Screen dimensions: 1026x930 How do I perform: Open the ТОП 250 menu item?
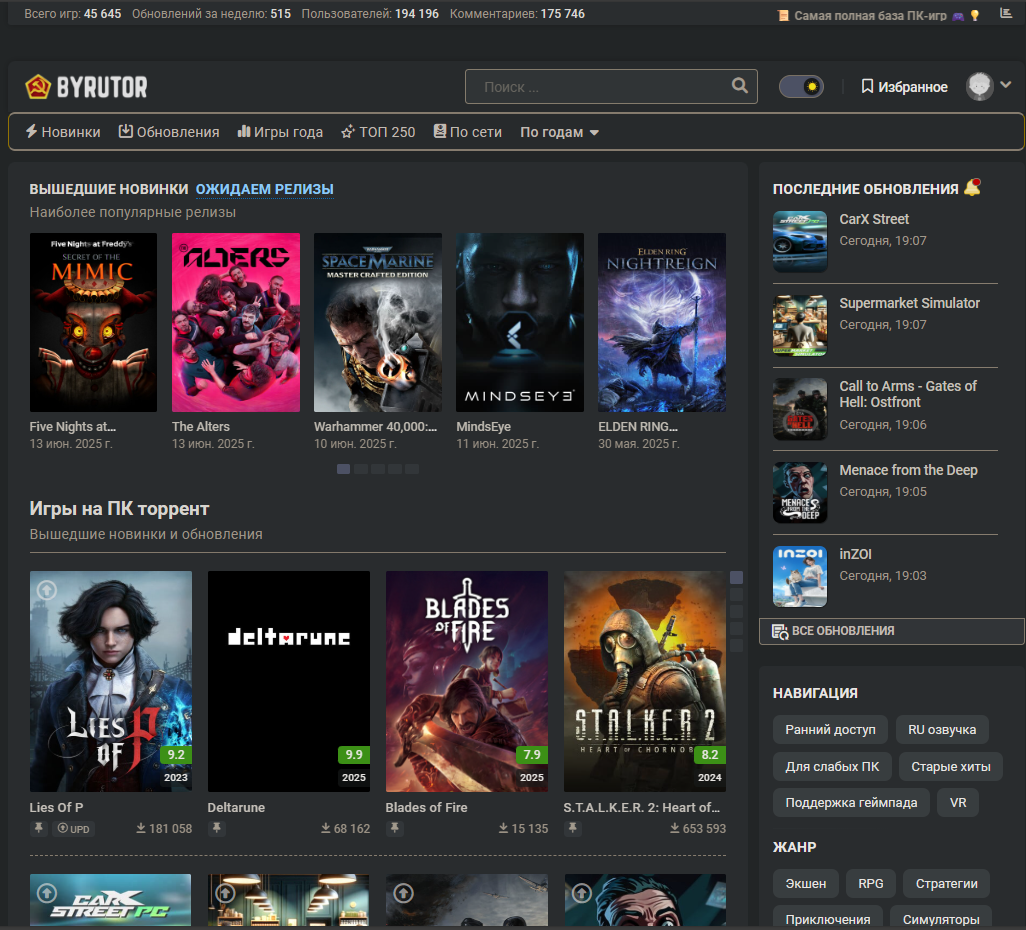pos(378,132)
